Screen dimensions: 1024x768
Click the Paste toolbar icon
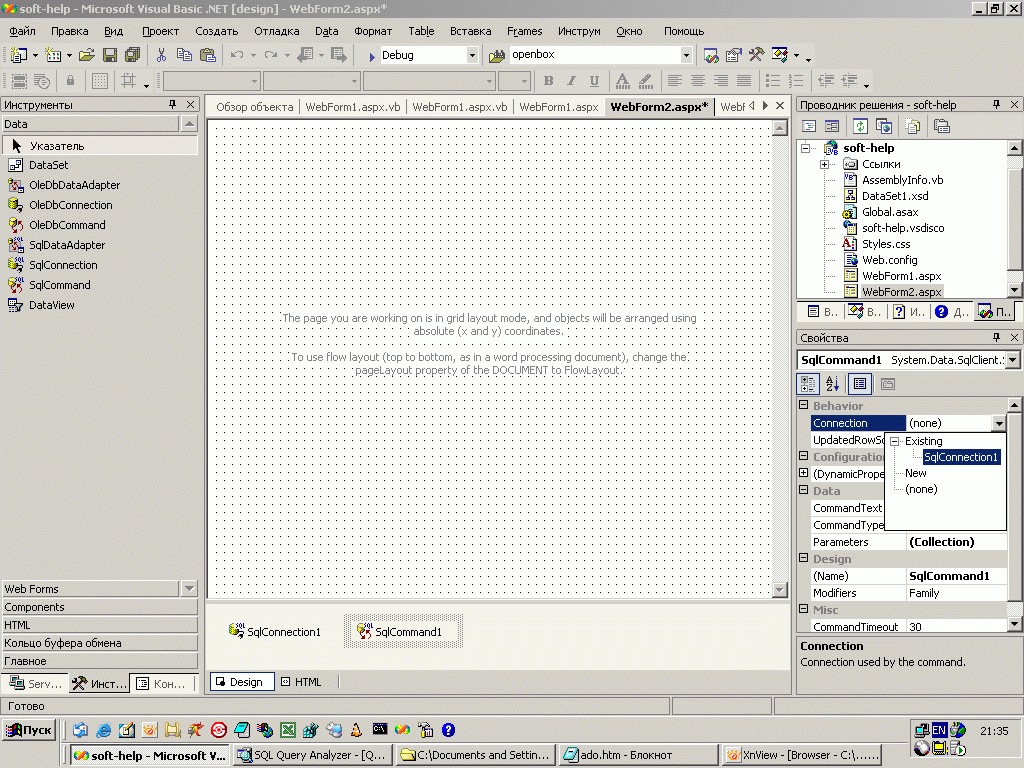click(208, 55)
